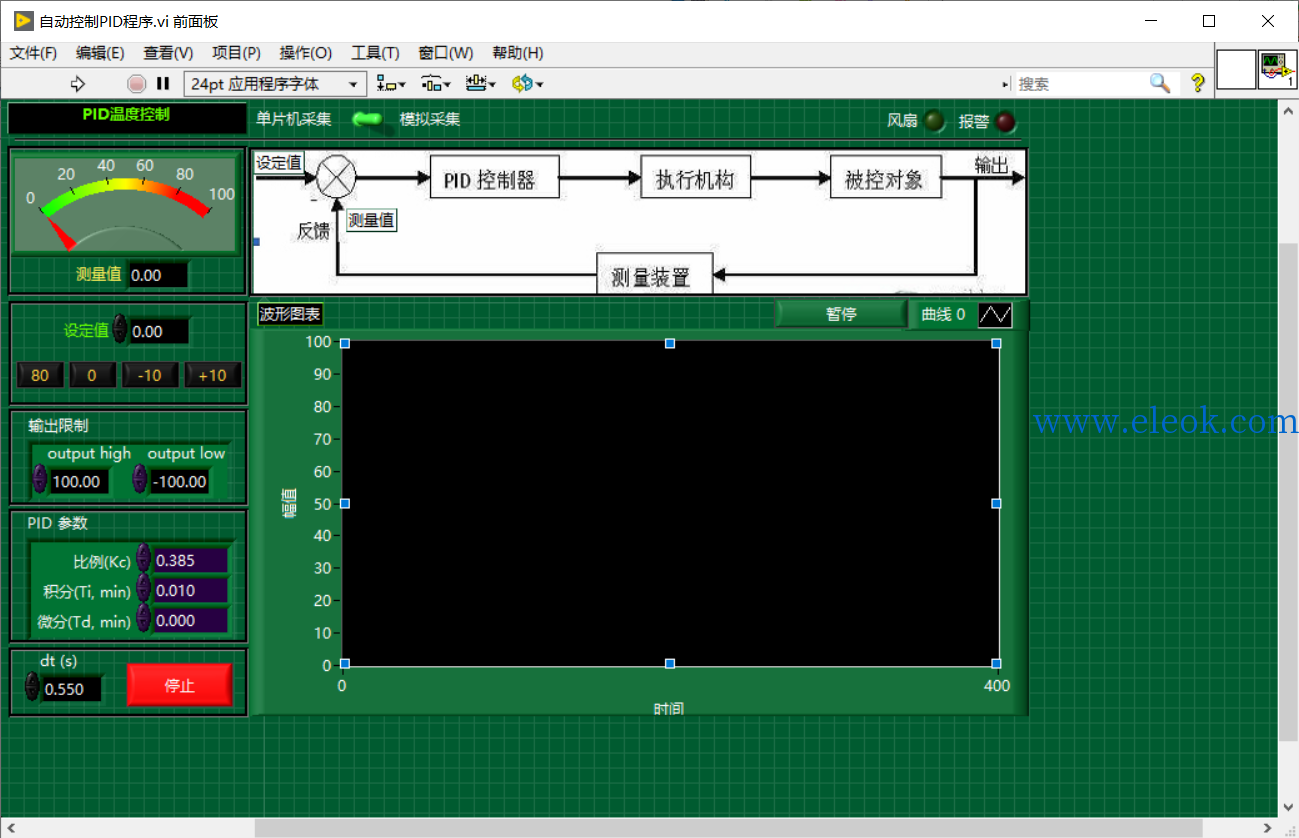1299x838 pixels.
Task: Click the horizontal scrollbar left arrow
Action: click(x=10, y=827)
